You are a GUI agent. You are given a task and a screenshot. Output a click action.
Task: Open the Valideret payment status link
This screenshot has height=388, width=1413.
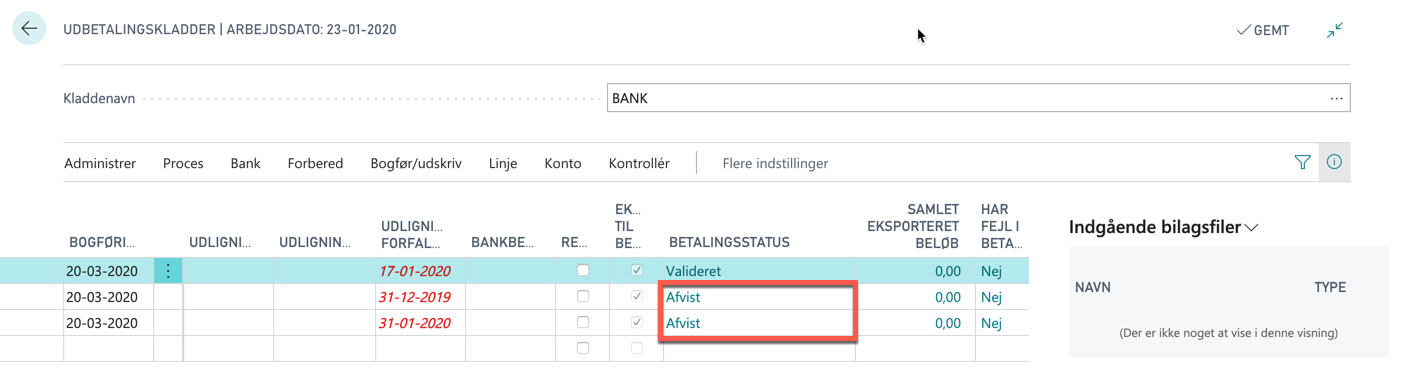click(693, 271)
